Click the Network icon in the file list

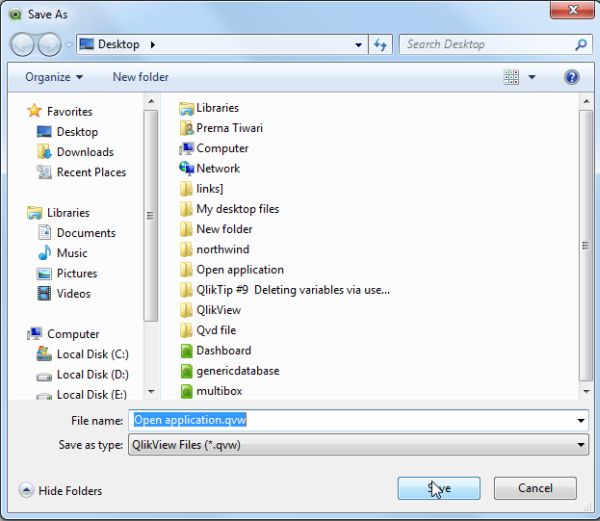tap(186, 168)
